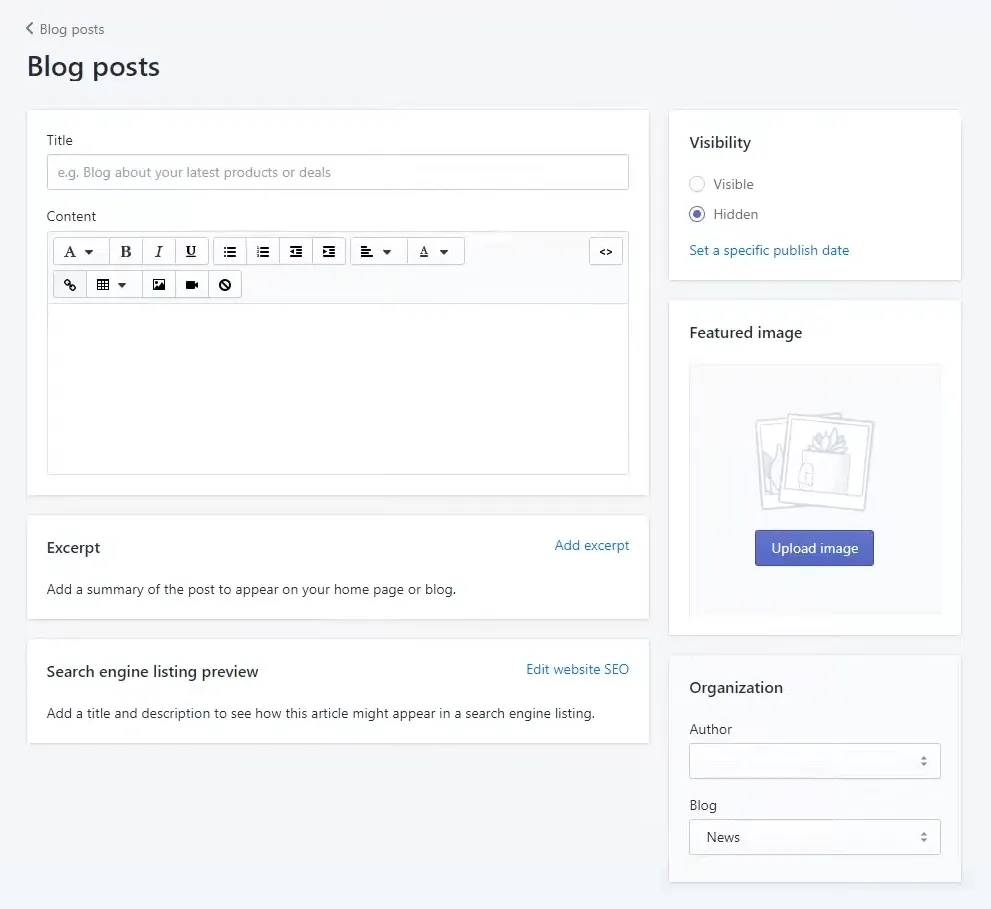Apply italic formatting
Screen dimensions: 991x909
[158, 251]
